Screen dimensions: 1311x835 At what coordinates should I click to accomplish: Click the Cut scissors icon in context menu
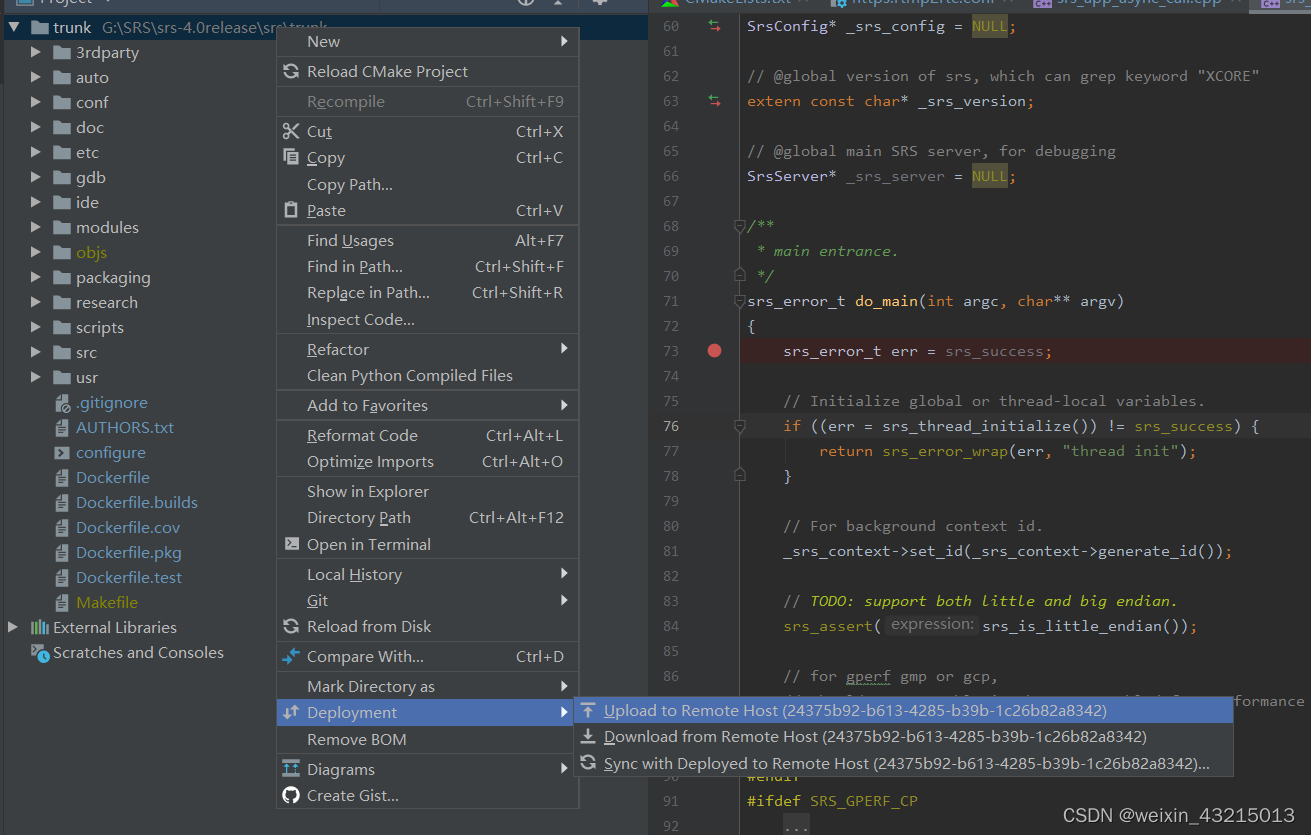click(x=291, y=131)
